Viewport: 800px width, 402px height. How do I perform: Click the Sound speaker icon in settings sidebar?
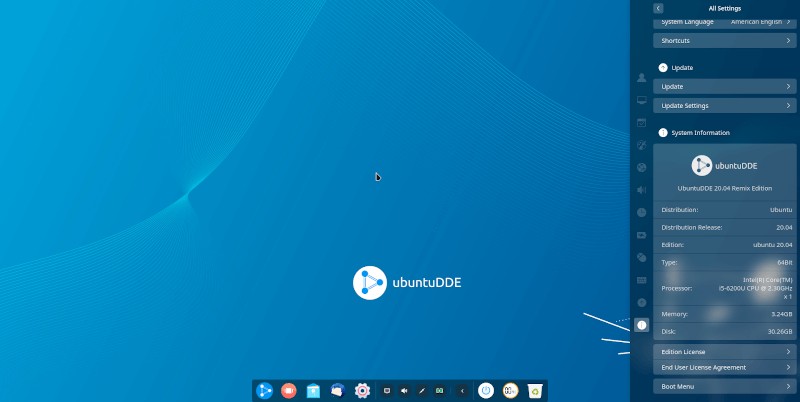pos(641,190)
